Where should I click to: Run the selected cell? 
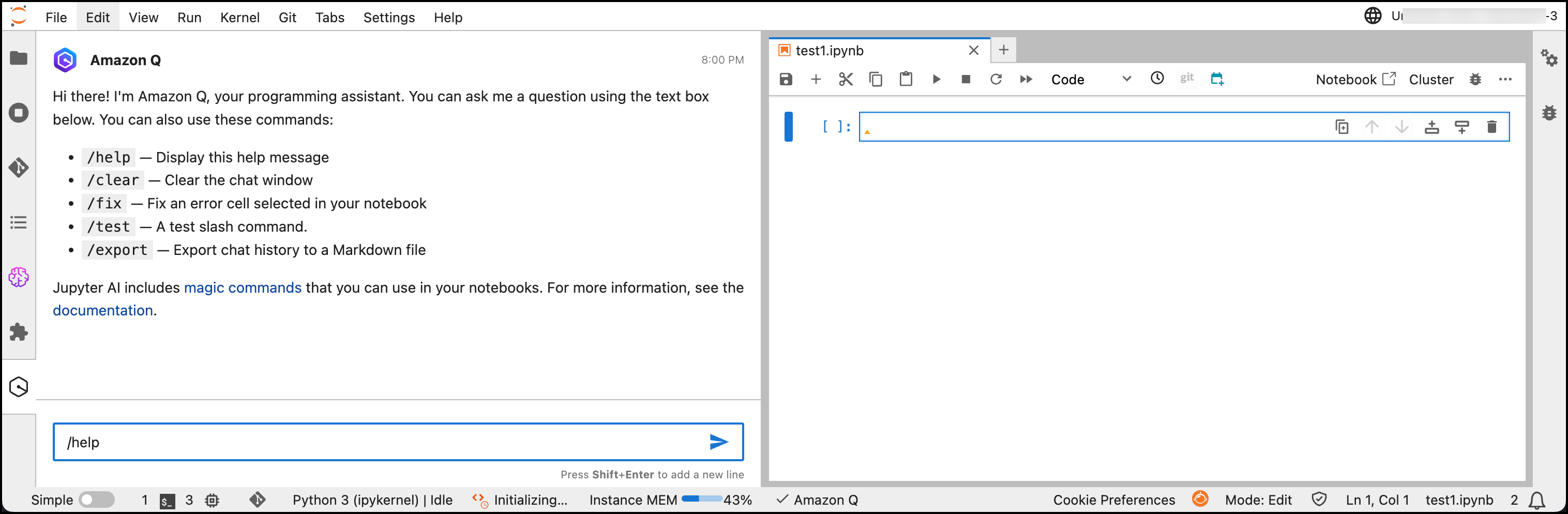click(x=936, y=79)
